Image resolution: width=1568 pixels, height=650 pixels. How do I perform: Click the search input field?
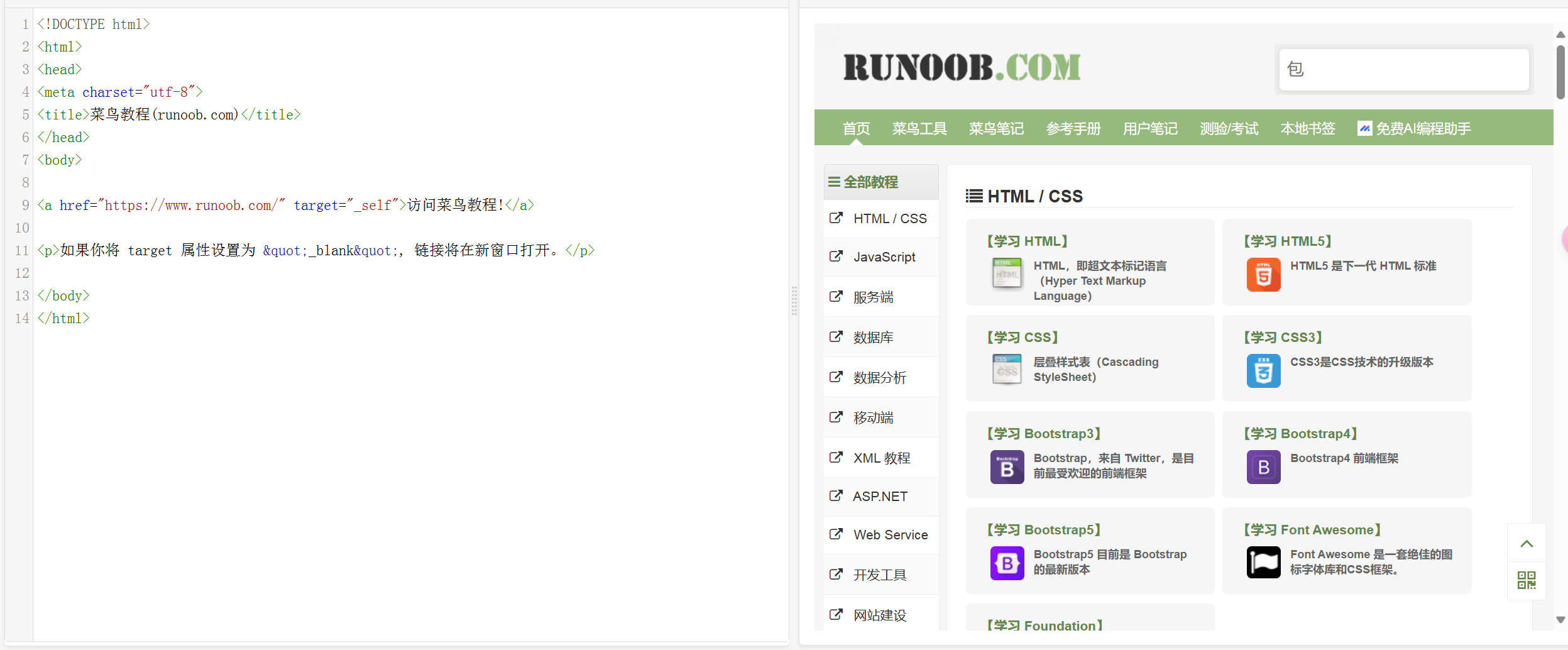pos(1404,69)
